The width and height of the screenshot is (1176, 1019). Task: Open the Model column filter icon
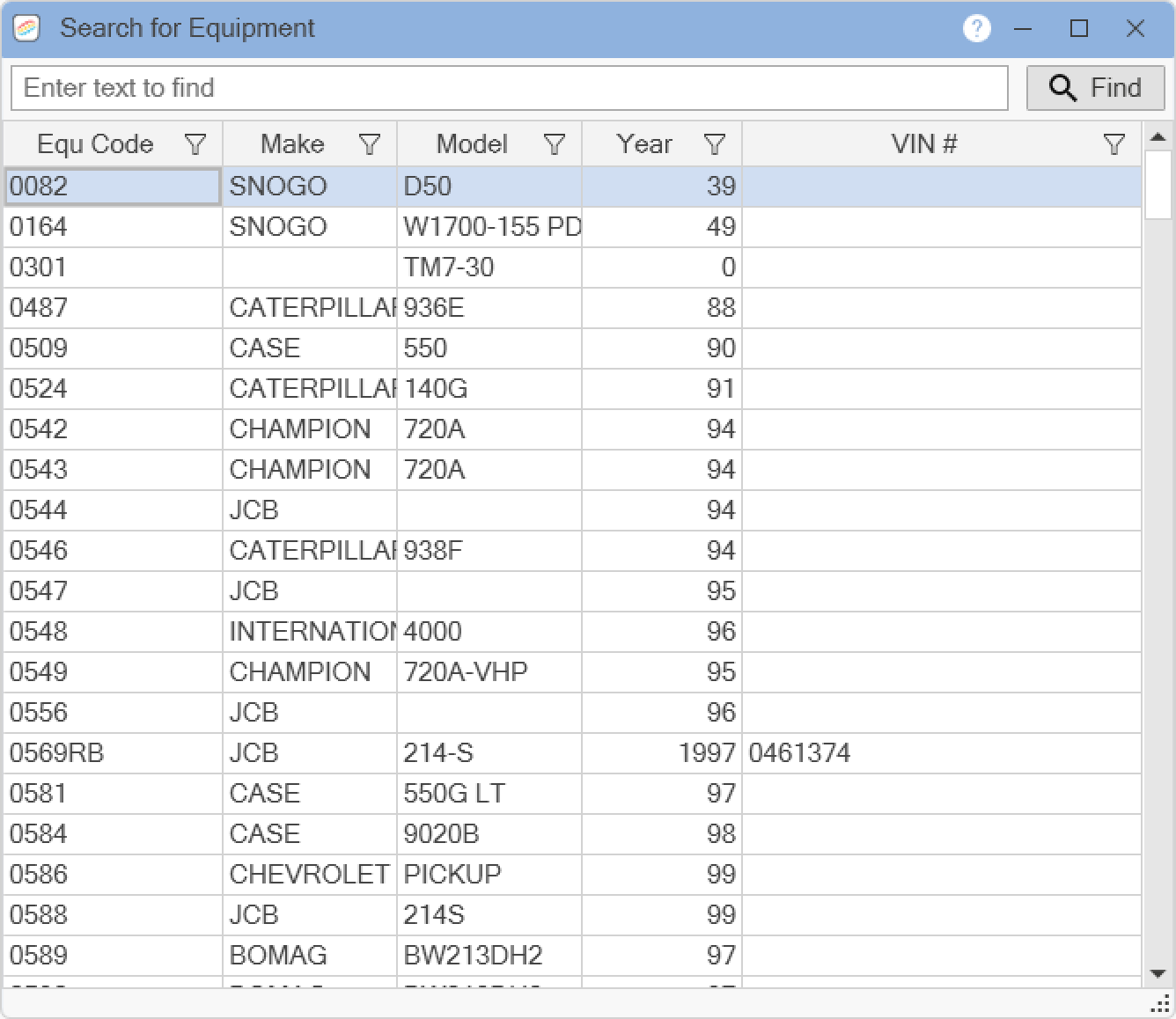555,144
